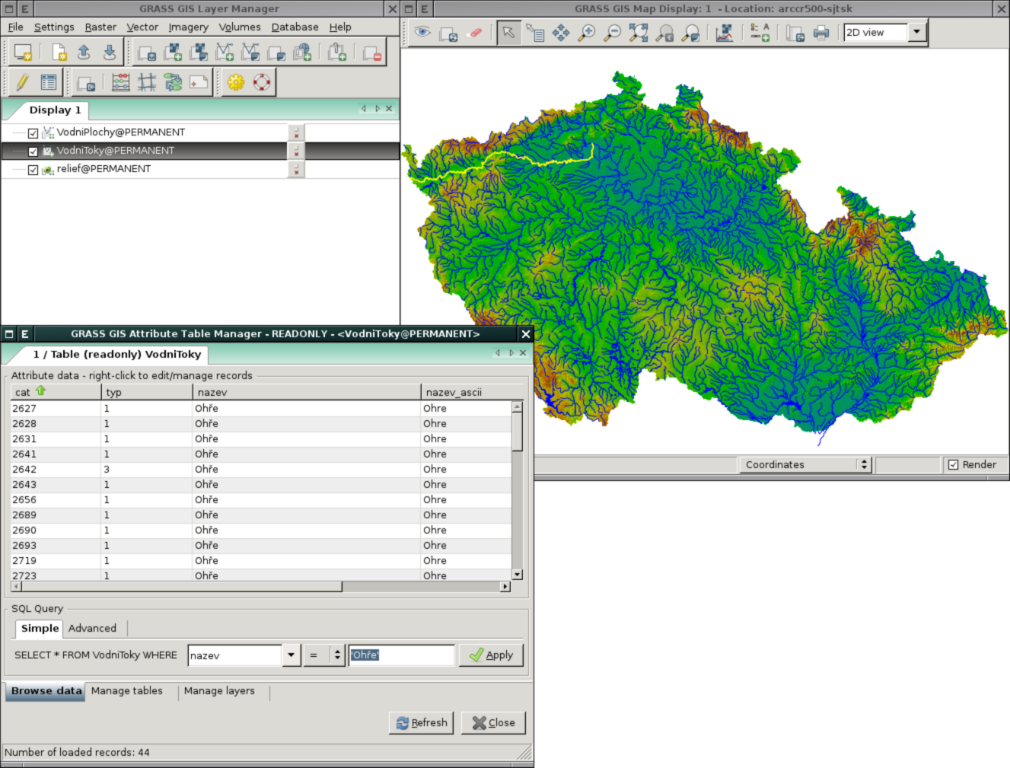
Task: Print the map display
Action: point(821,32)
